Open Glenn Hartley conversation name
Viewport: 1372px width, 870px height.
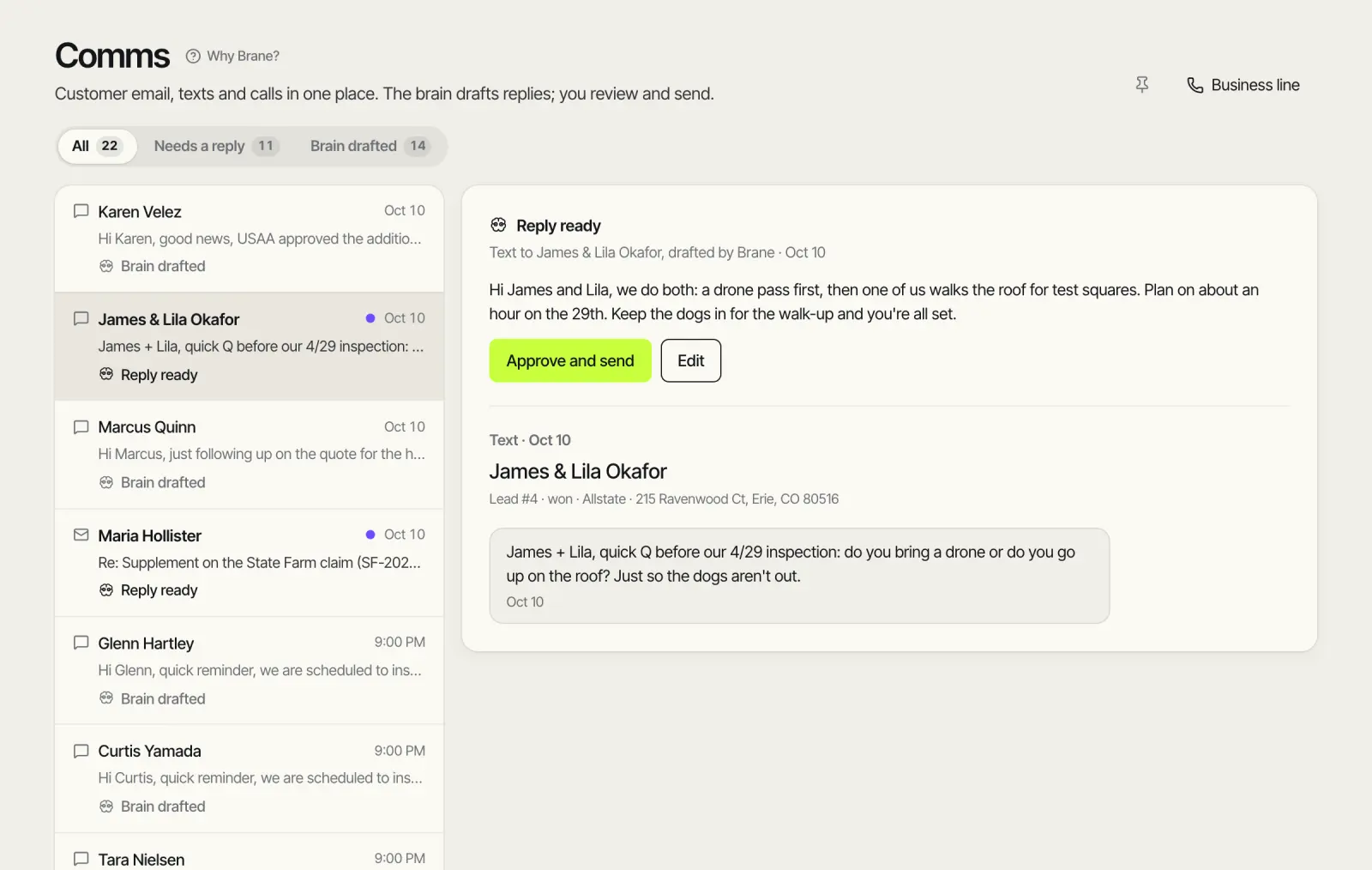[x=146, y=643]
